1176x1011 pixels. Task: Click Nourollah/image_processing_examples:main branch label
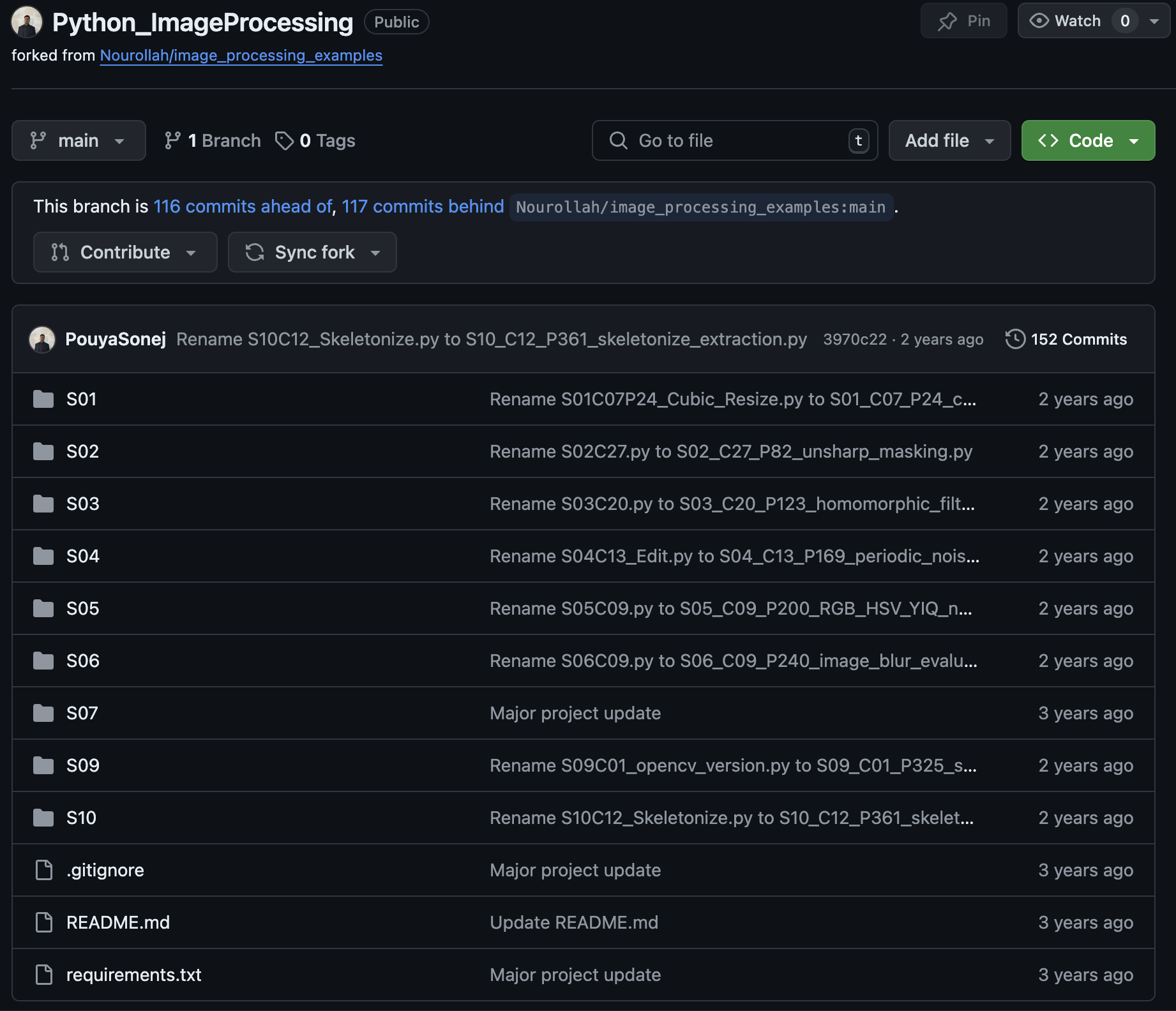(700, 207)
